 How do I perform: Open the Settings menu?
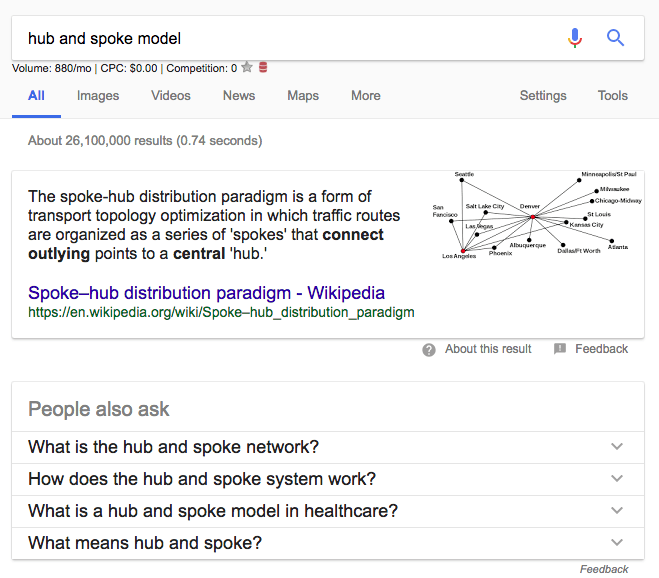543,96
